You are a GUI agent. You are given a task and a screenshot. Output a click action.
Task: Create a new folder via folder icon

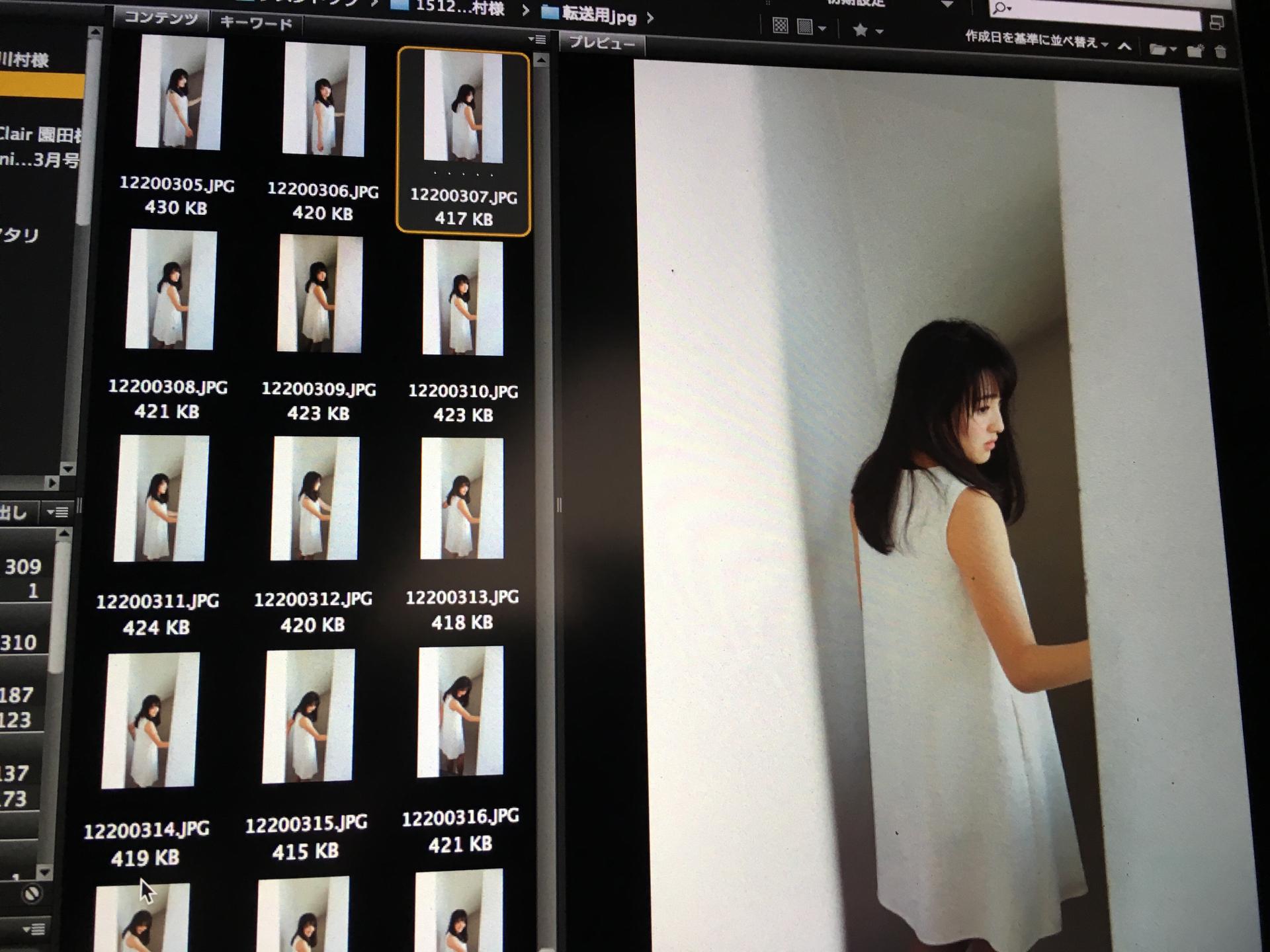(1195, 51)
